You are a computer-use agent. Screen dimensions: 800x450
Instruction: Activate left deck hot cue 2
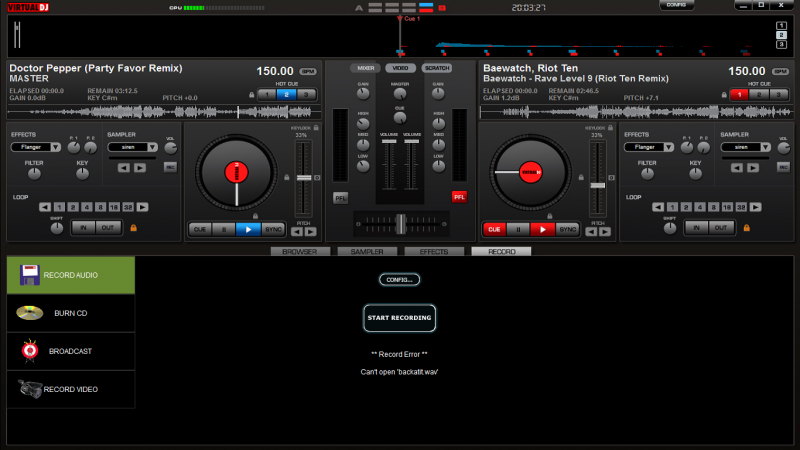[287, 94]
